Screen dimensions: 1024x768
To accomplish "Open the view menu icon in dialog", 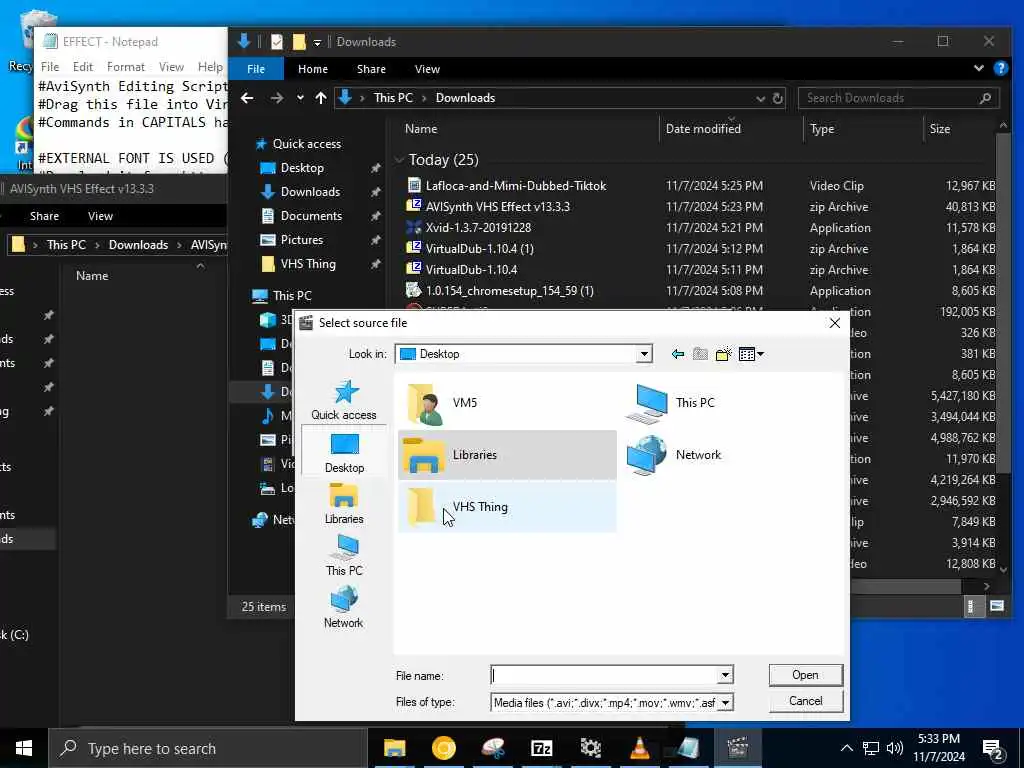I will pos(751,354).
